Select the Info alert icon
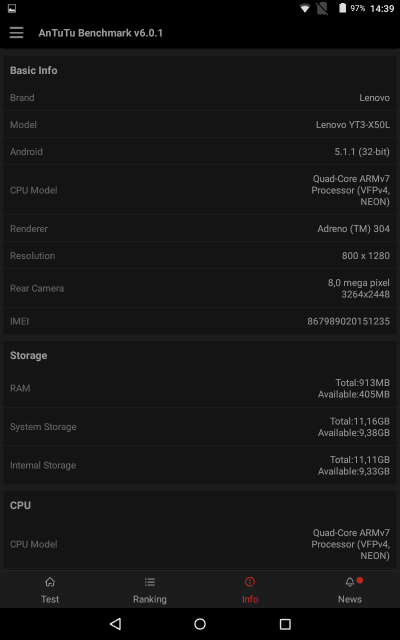The image size is (400, 640). (250, 582)
